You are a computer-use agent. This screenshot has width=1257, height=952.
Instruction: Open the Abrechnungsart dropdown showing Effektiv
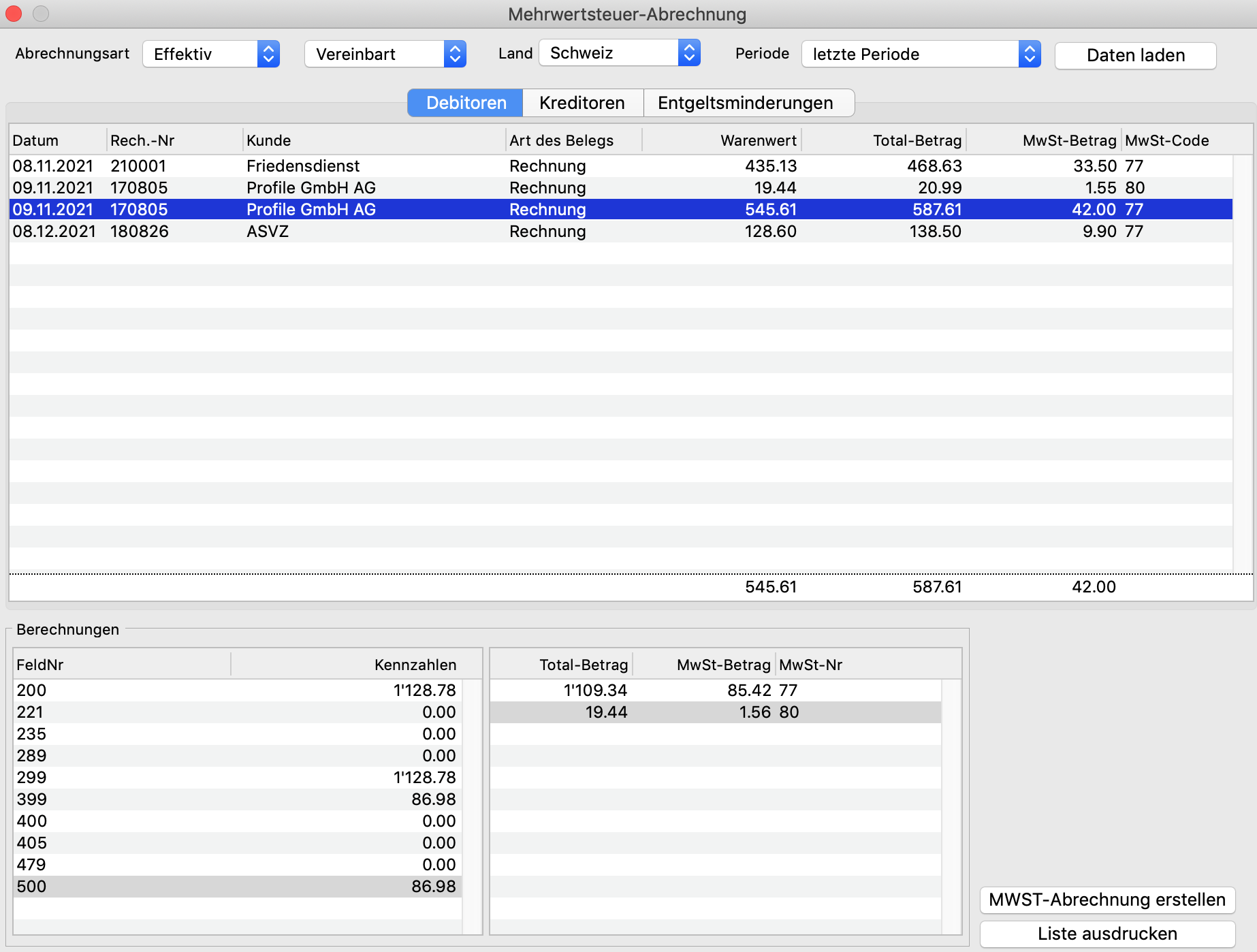click(x=210, y=54)
